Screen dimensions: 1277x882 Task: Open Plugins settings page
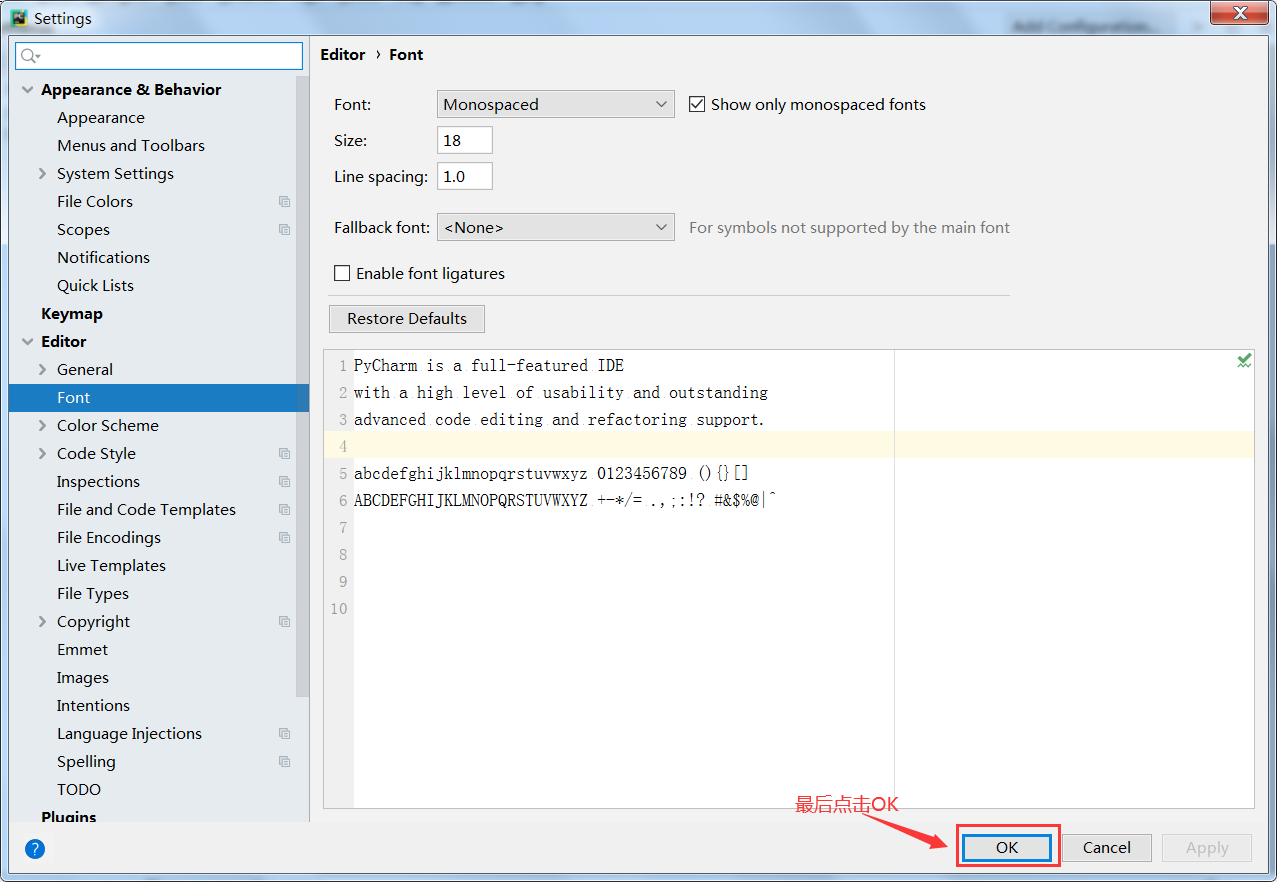click(x=69, y=817)
